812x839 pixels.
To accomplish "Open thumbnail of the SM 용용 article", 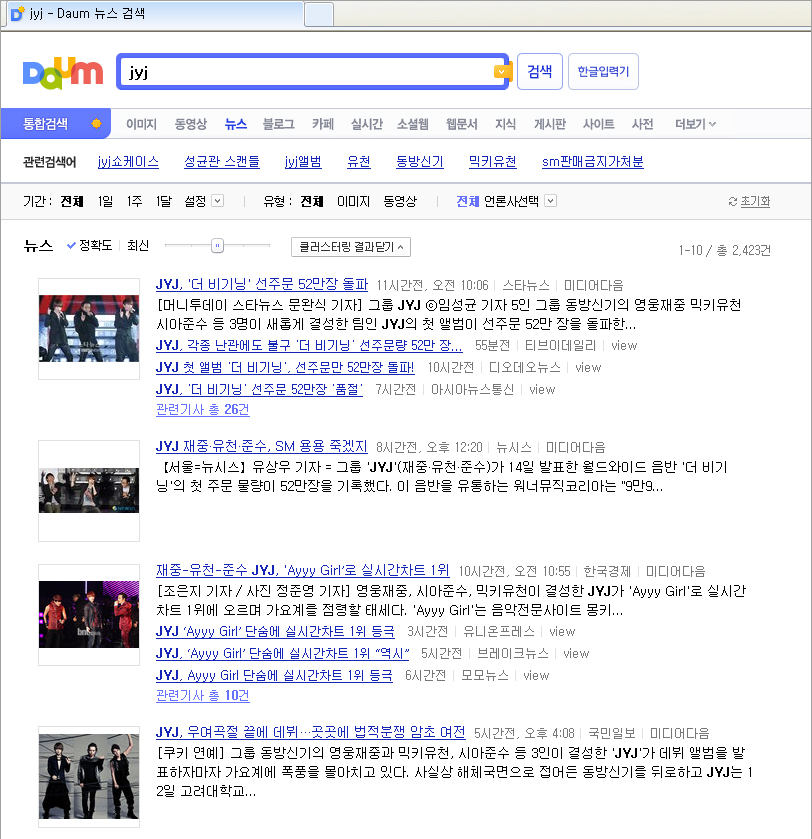I will point(89,491).
